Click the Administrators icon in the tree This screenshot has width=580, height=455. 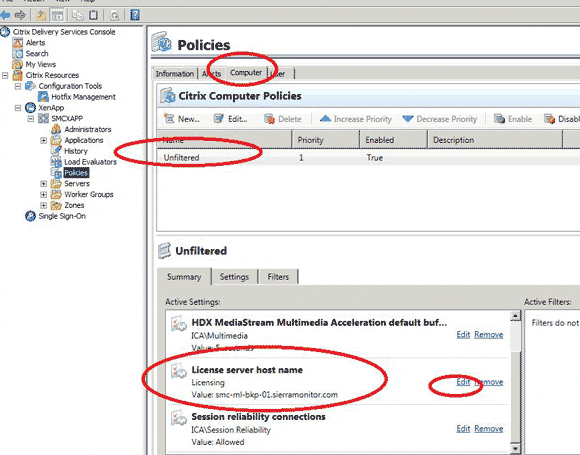(56, 129)
